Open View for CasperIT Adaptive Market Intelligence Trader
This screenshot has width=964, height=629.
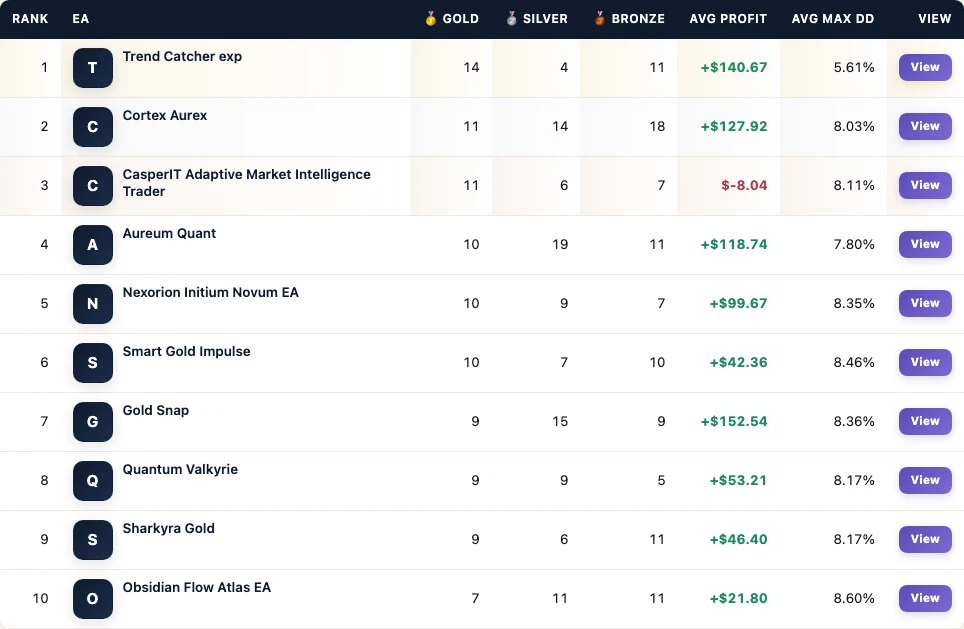925,185
